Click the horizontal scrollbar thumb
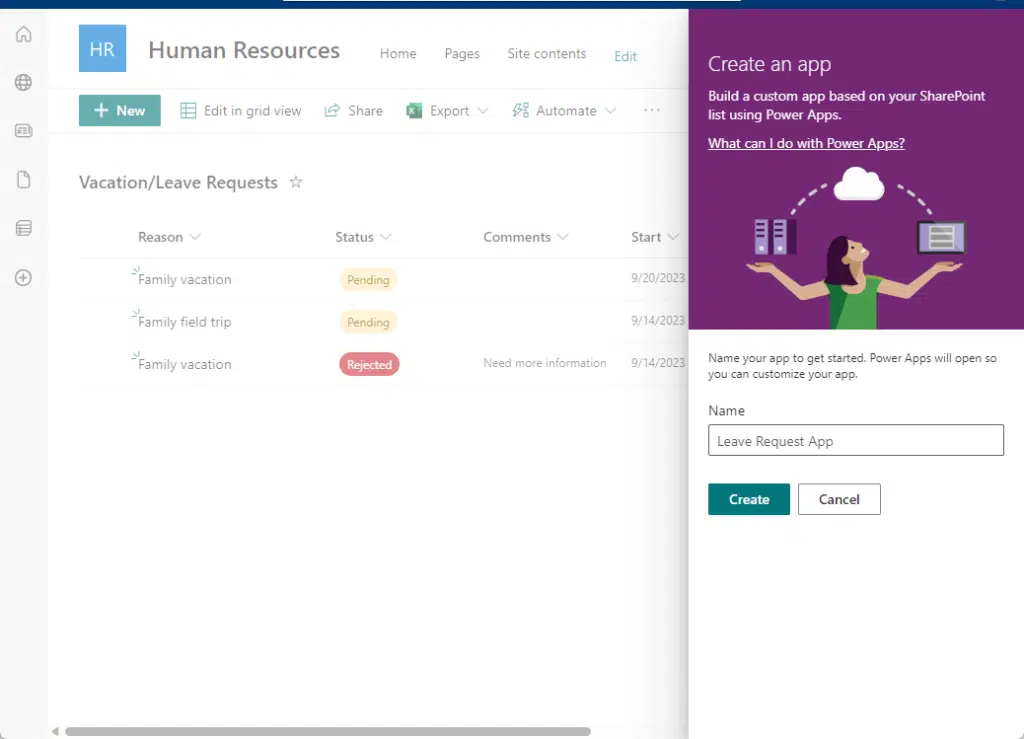 pos(328,731)
